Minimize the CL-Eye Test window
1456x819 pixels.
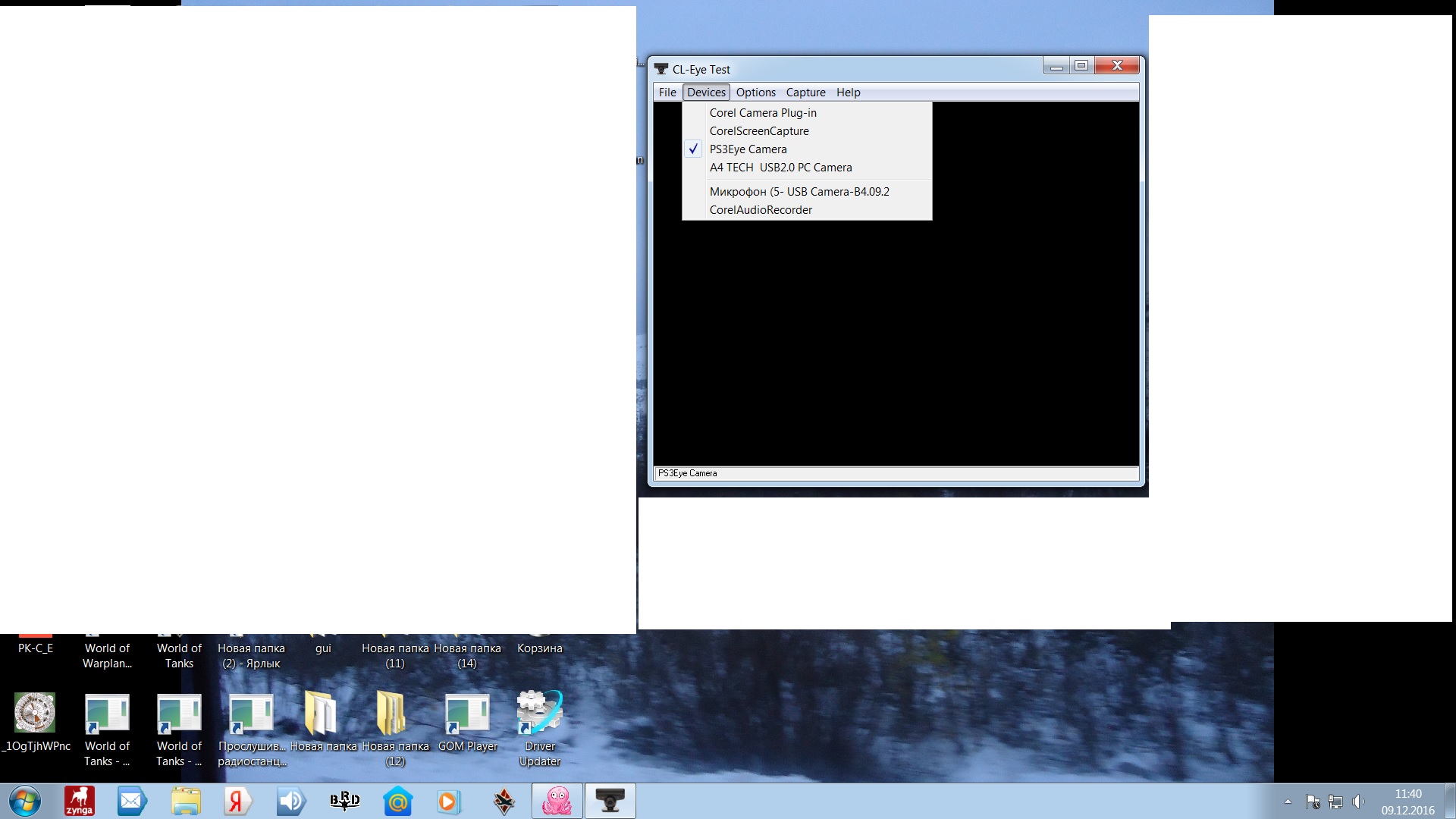click(1056, 66)
